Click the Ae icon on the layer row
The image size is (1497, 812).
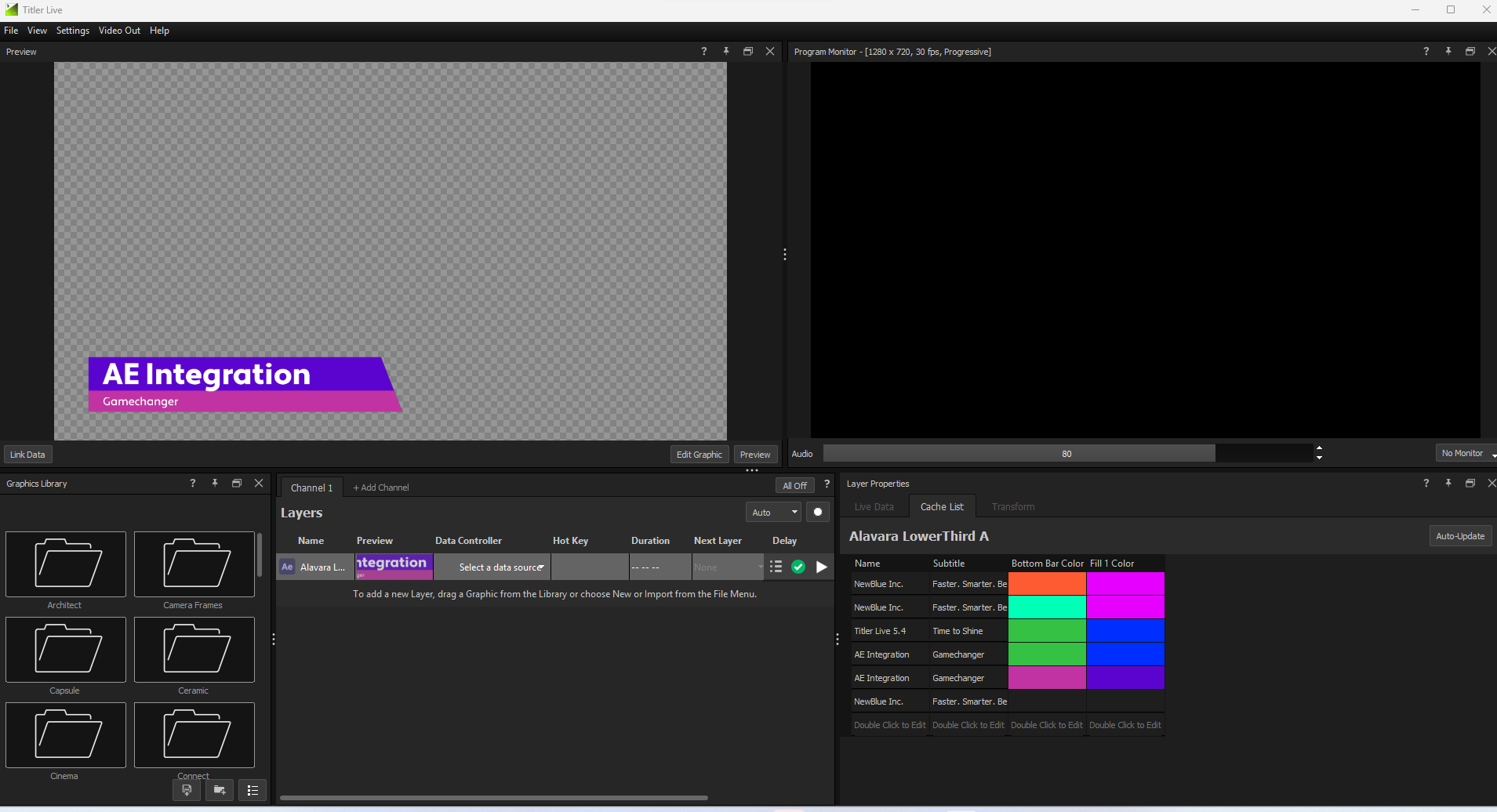(x=287, y=567)
